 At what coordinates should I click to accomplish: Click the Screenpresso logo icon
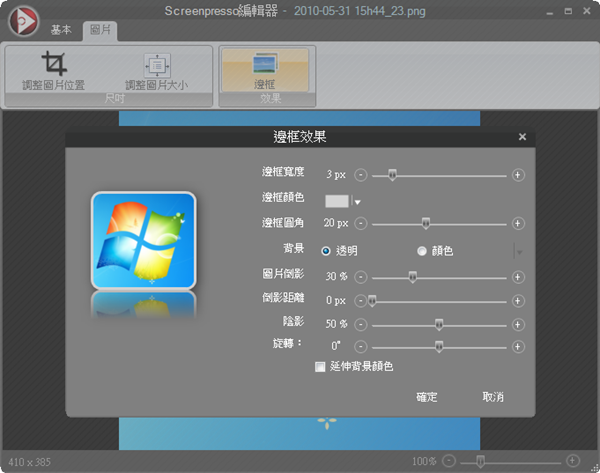[x=23, y=21]
